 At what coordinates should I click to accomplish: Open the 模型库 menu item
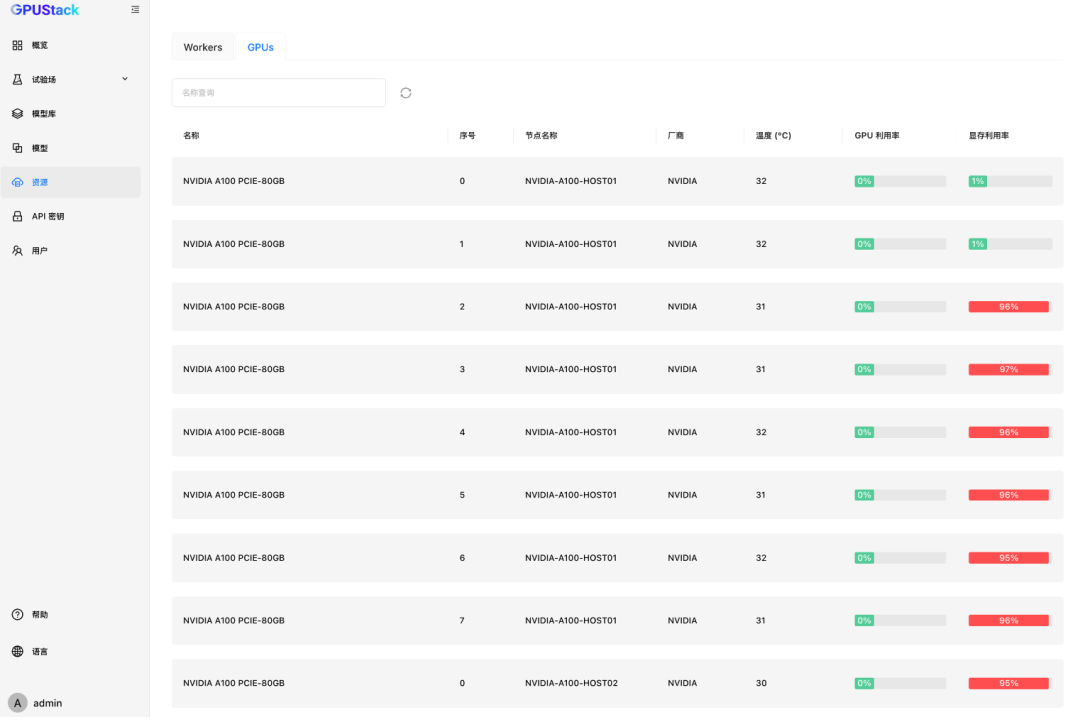coord(70,114)
